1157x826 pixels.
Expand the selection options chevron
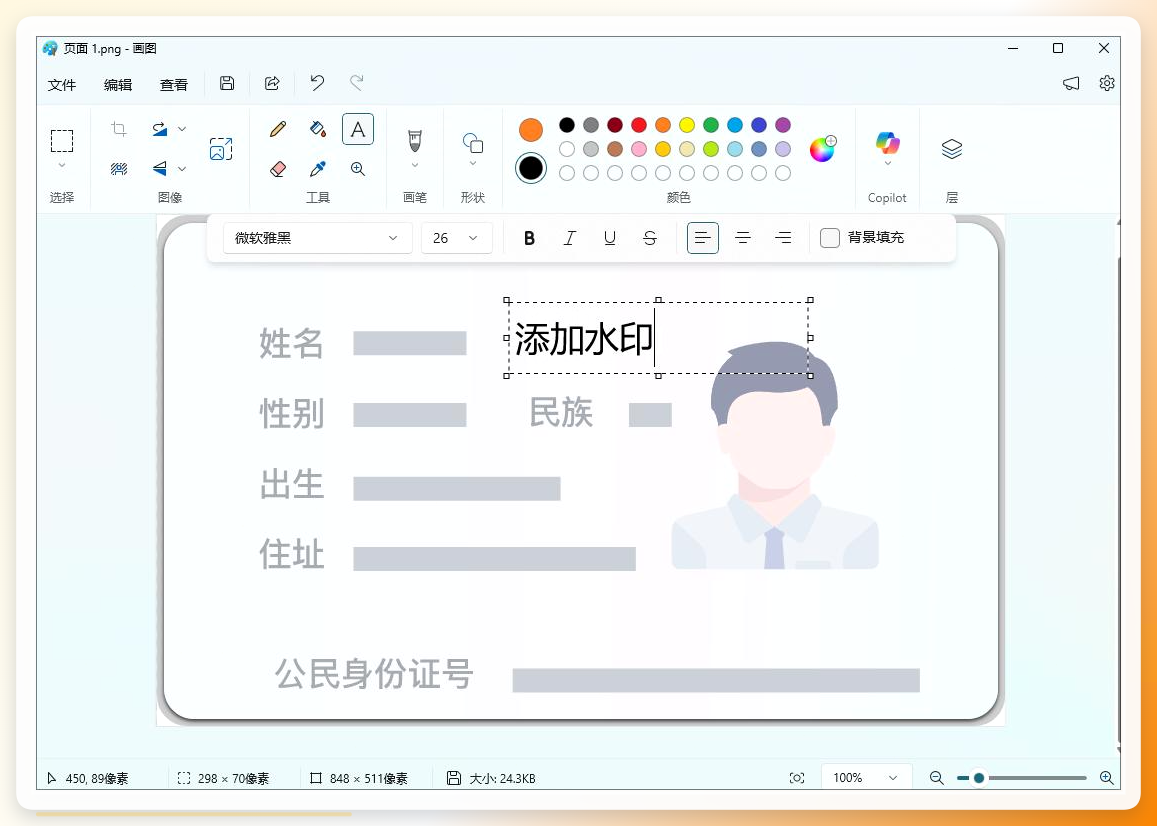(x=62, y=165)
